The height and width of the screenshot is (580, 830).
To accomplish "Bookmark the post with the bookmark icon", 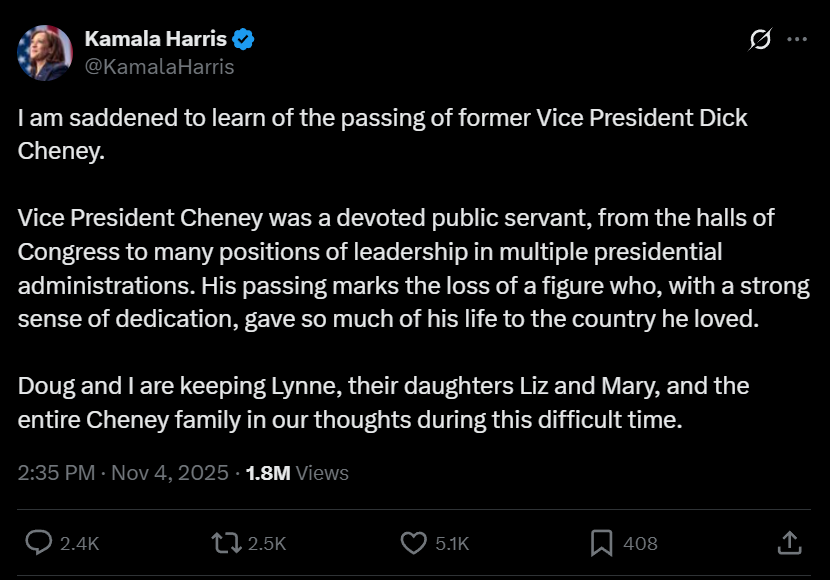I will (601, 543).
